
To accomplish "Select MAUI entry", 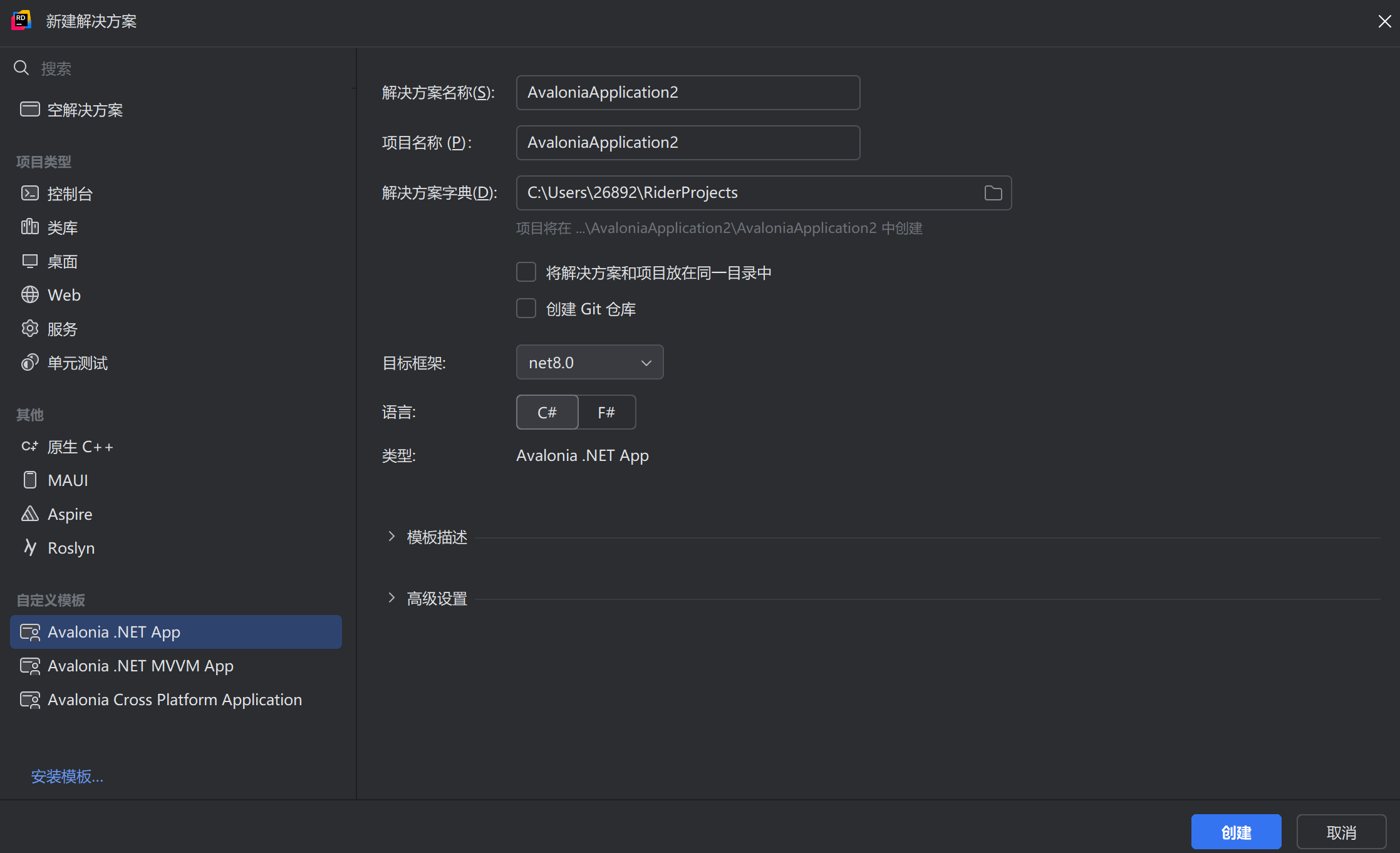I will [x=176, y=480].
